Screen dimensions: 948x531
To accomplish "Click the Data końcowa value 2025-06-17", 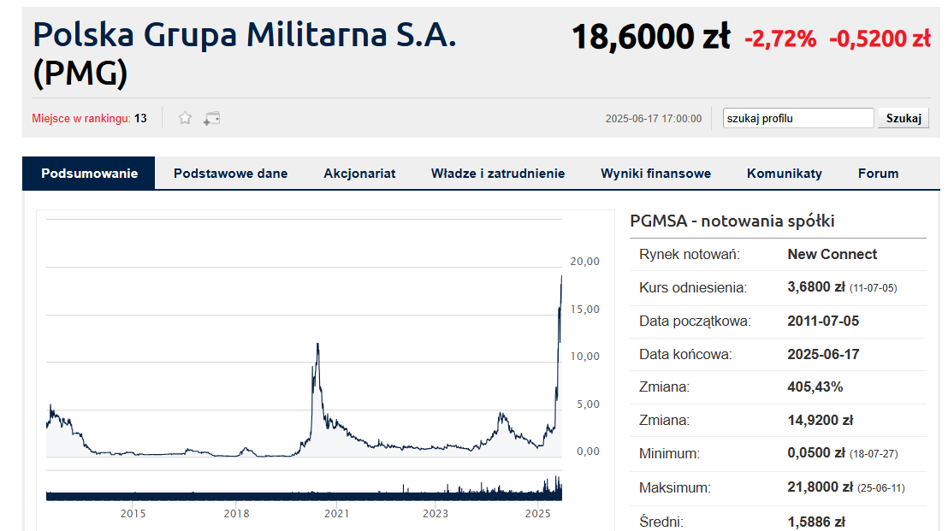I will pyautogui.click(x=823, y=354).
